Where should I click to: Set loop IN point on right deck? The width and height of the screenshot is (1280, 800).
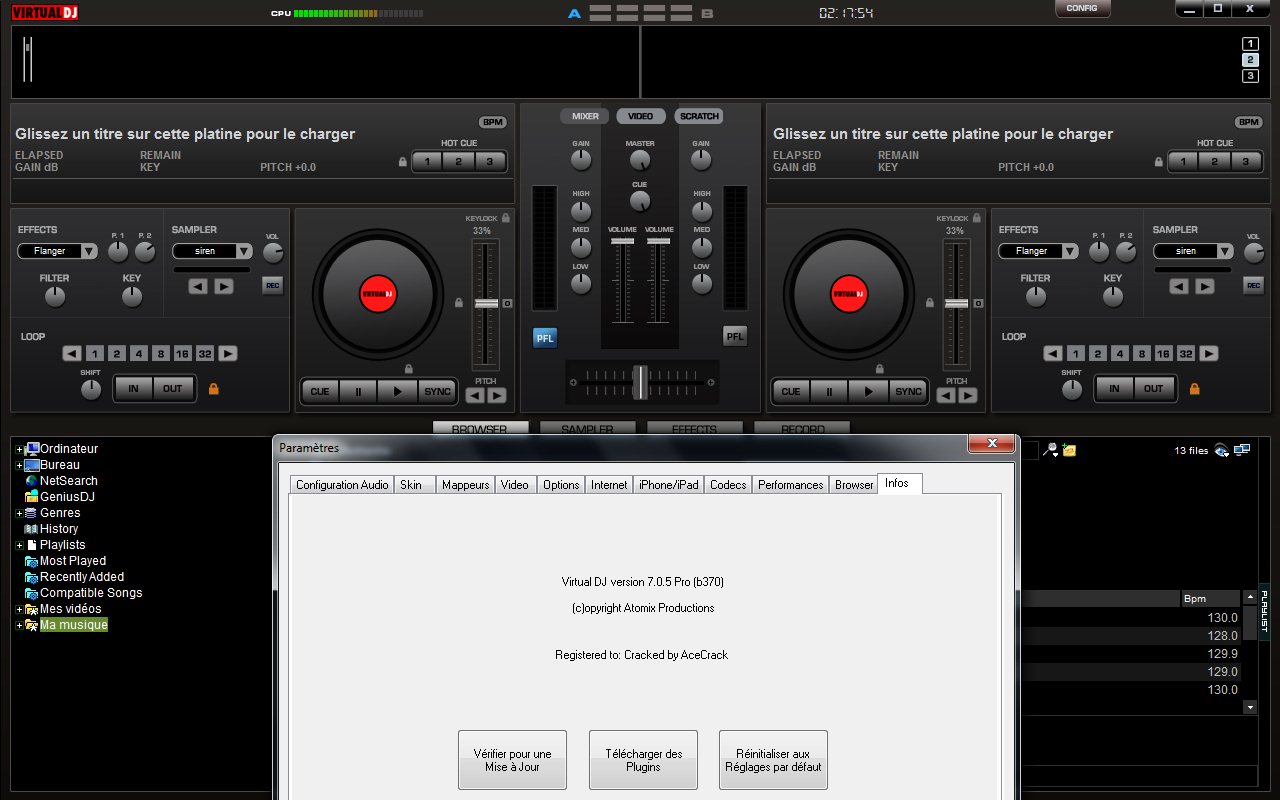pos(1114,388)
